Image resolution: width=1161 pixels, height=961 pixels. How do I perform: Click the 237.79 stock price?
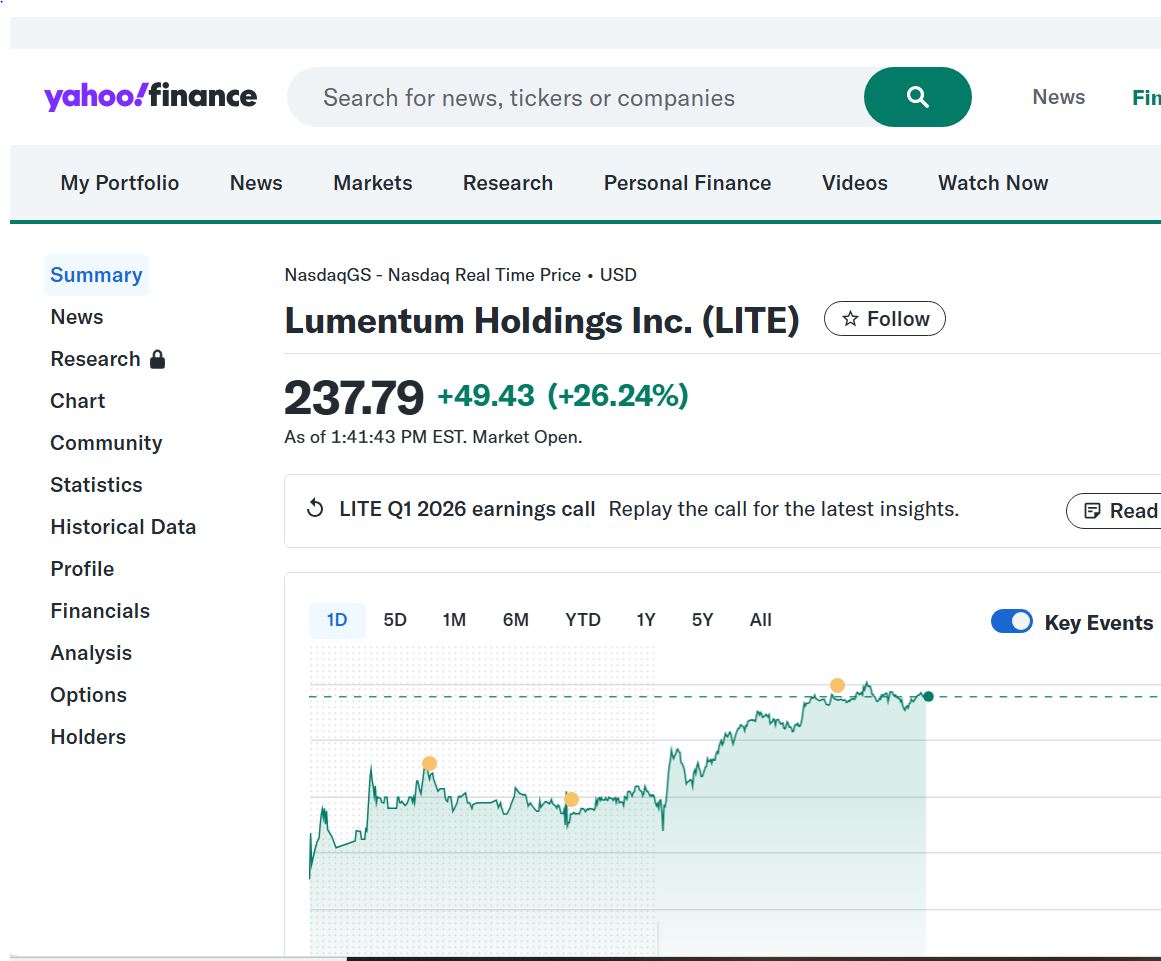354,398
